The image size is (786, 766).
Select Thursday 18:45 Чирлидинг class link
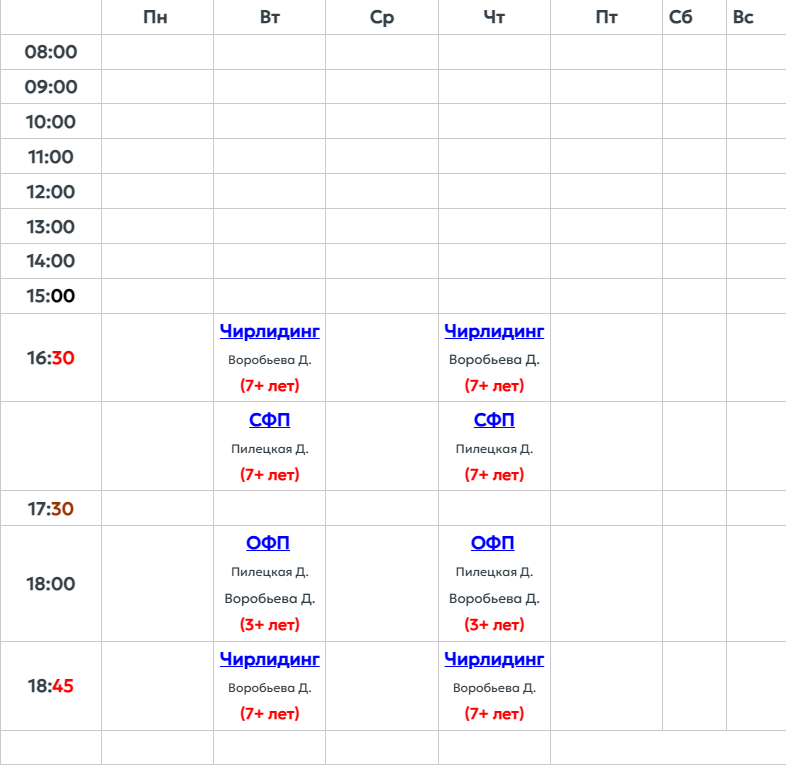(x=494, y=659)
